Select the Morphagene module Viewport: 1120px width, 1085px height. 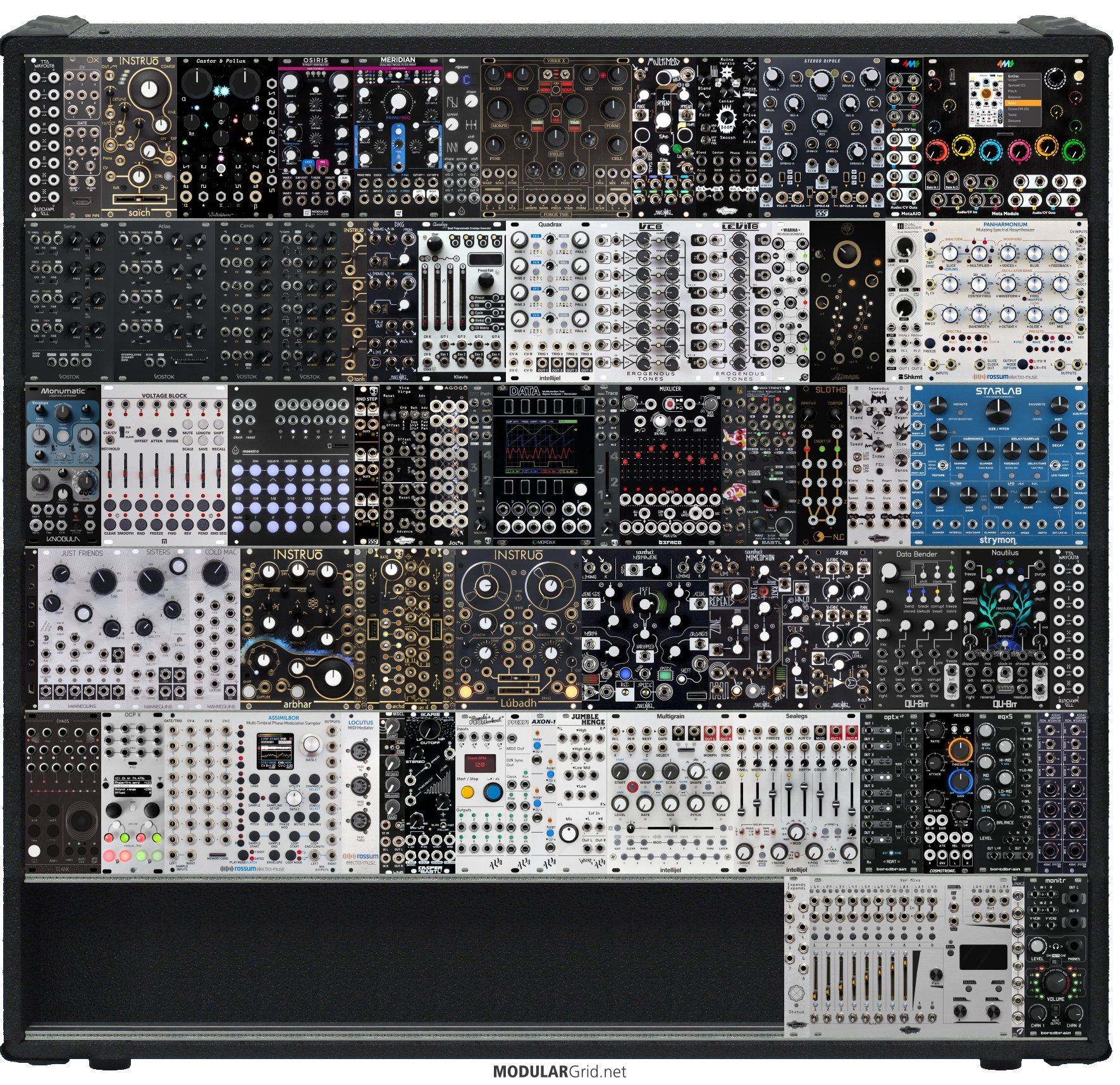click(x=645, y=629)
